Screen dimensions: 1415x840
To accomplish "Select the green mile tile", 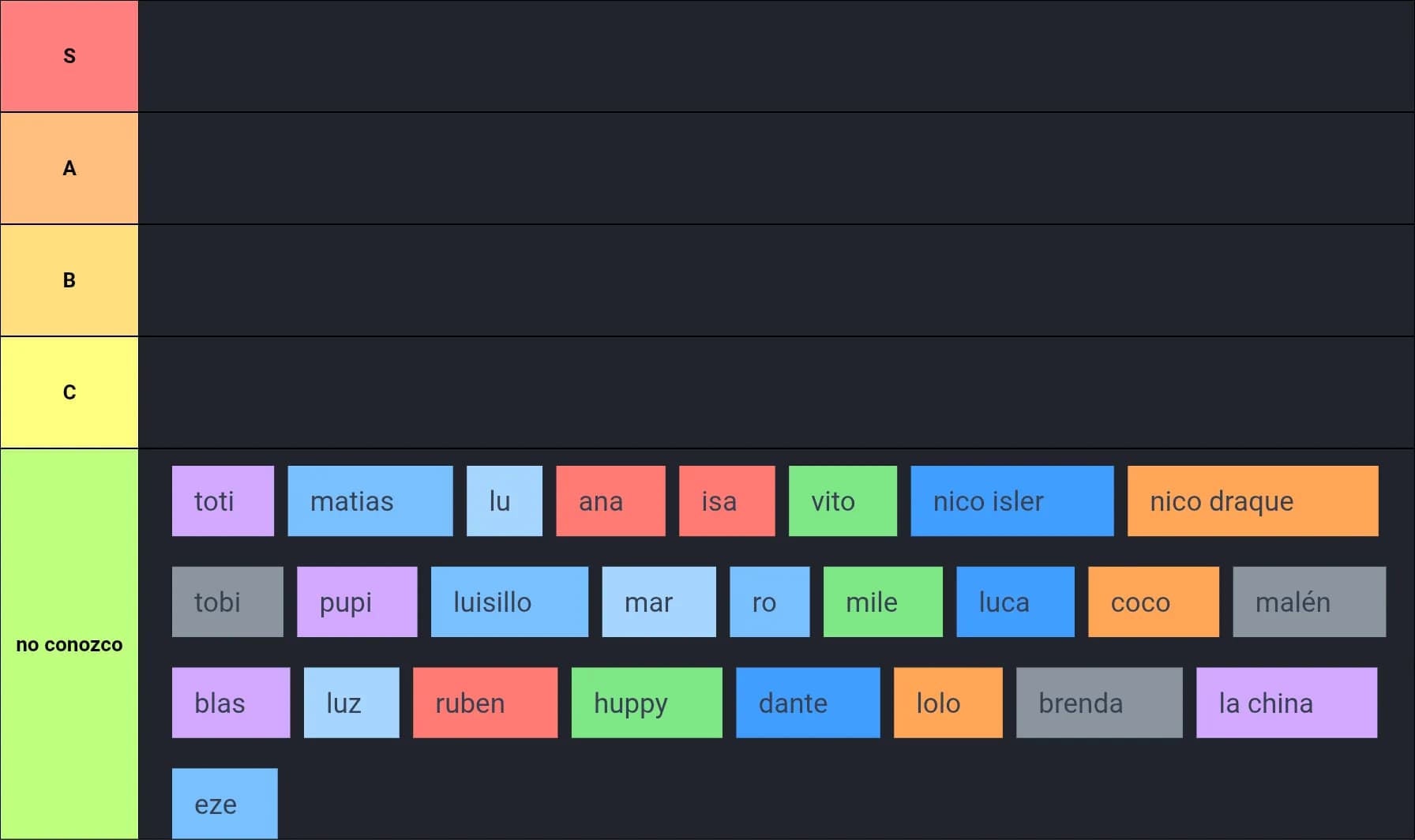I will pyautogui.click(x=883, y=602).
